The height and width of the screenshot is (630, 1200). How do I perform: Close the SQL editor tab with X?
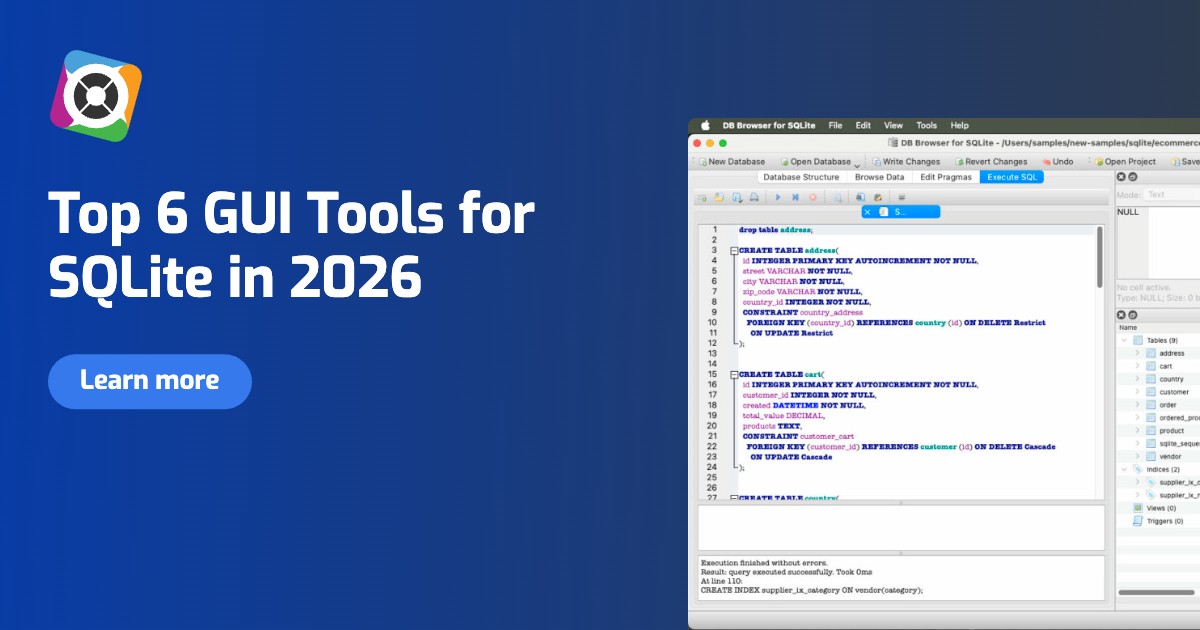867,212
